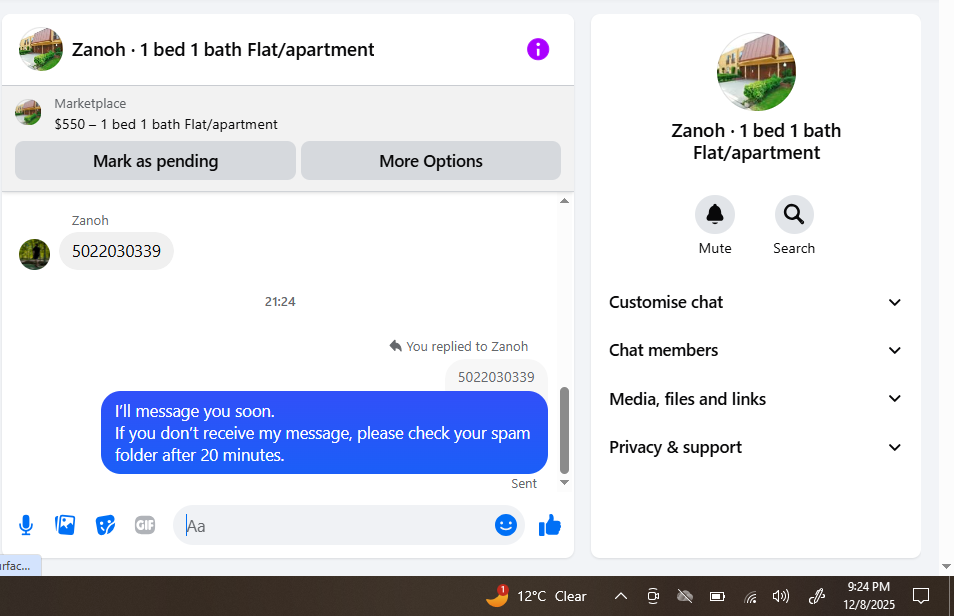Click the battery icon in the taskbar
The image size is (954, 616).
tap(717, 597)
